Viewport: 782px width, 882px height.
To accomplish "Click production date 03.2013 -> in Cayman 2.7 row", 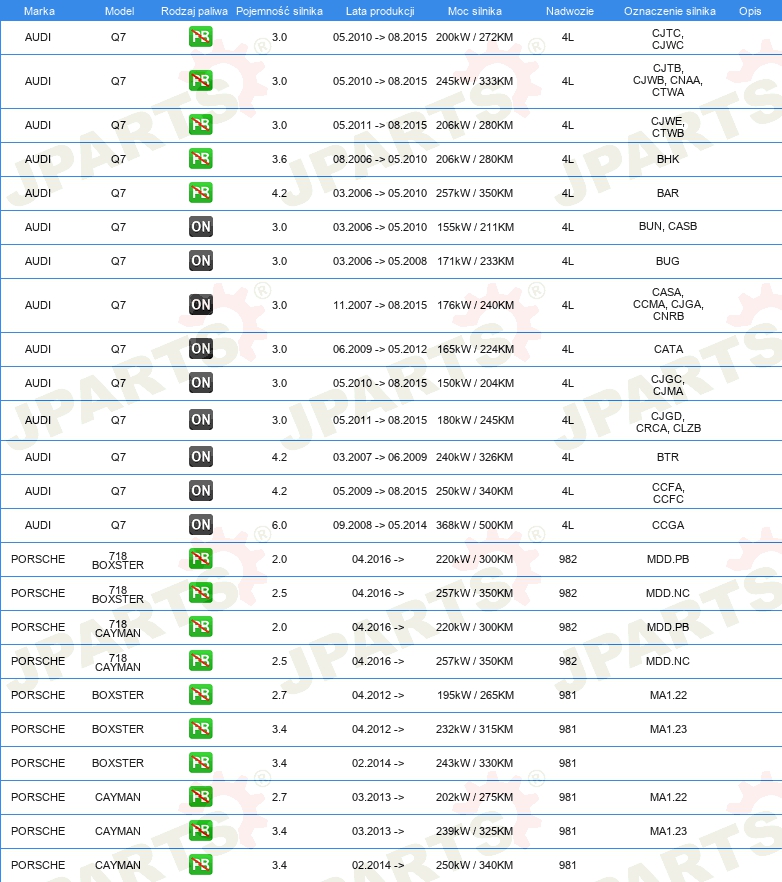I will (x=377, y=797).
